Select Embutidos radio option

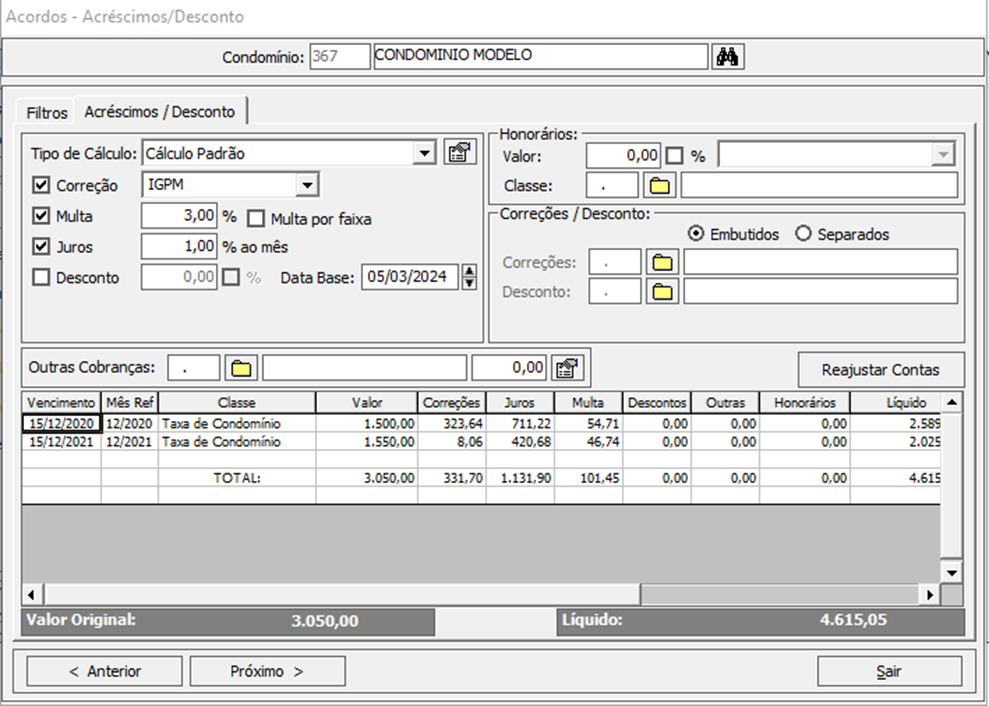(696, 234)
